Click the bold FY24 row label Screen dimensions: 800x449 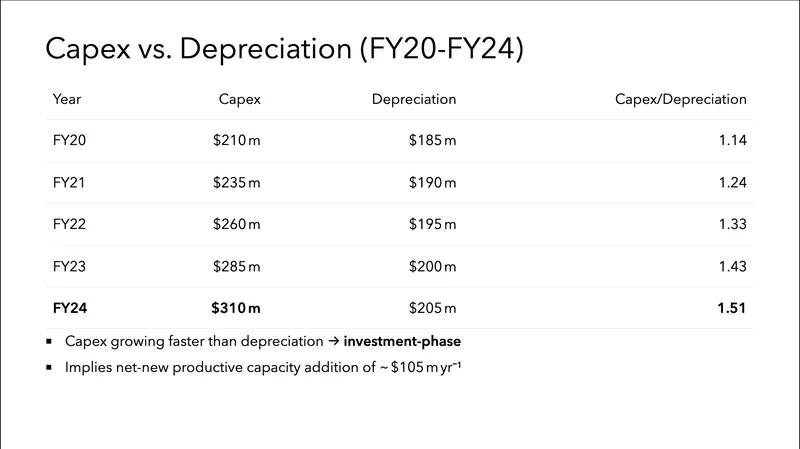point(69,309)
